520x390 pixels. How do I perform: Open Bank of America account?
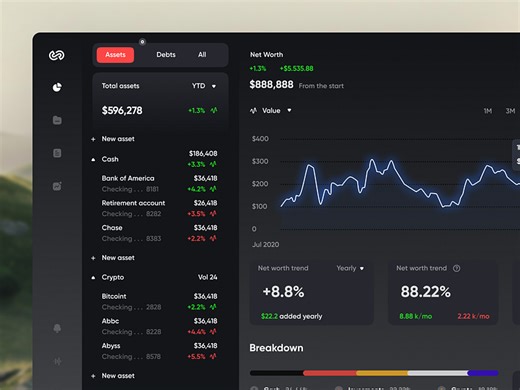(159, 184)
